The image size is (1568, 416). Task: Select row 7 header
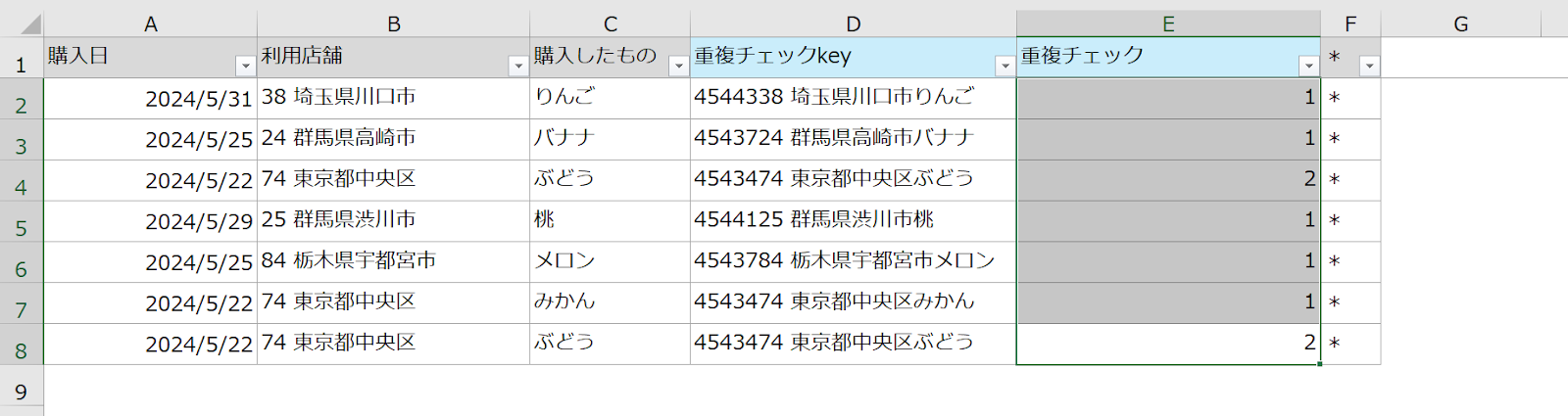tap(22, 304)
